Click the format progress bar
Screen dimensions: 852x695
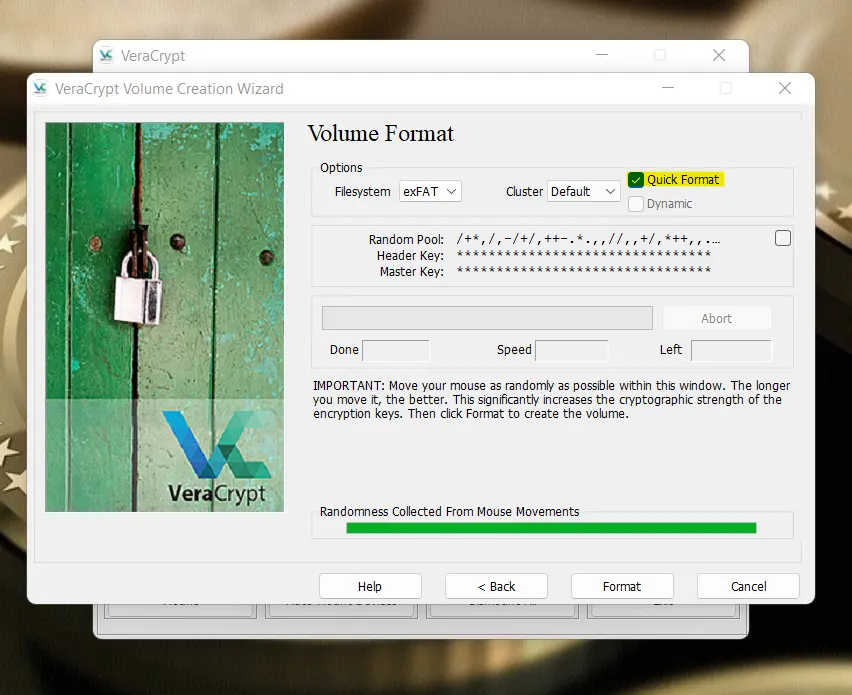click(x=487, y=318)
